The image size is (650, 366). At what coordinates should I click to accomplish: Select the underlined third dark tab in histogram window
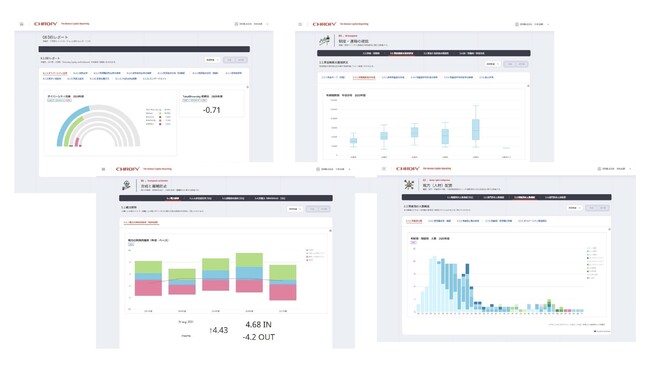coord(524,198)
